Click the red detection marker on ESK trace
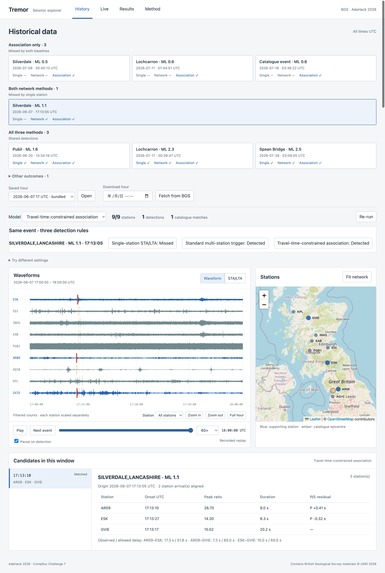Viewport: 385px width, 573px height. [x=78, y=299]
